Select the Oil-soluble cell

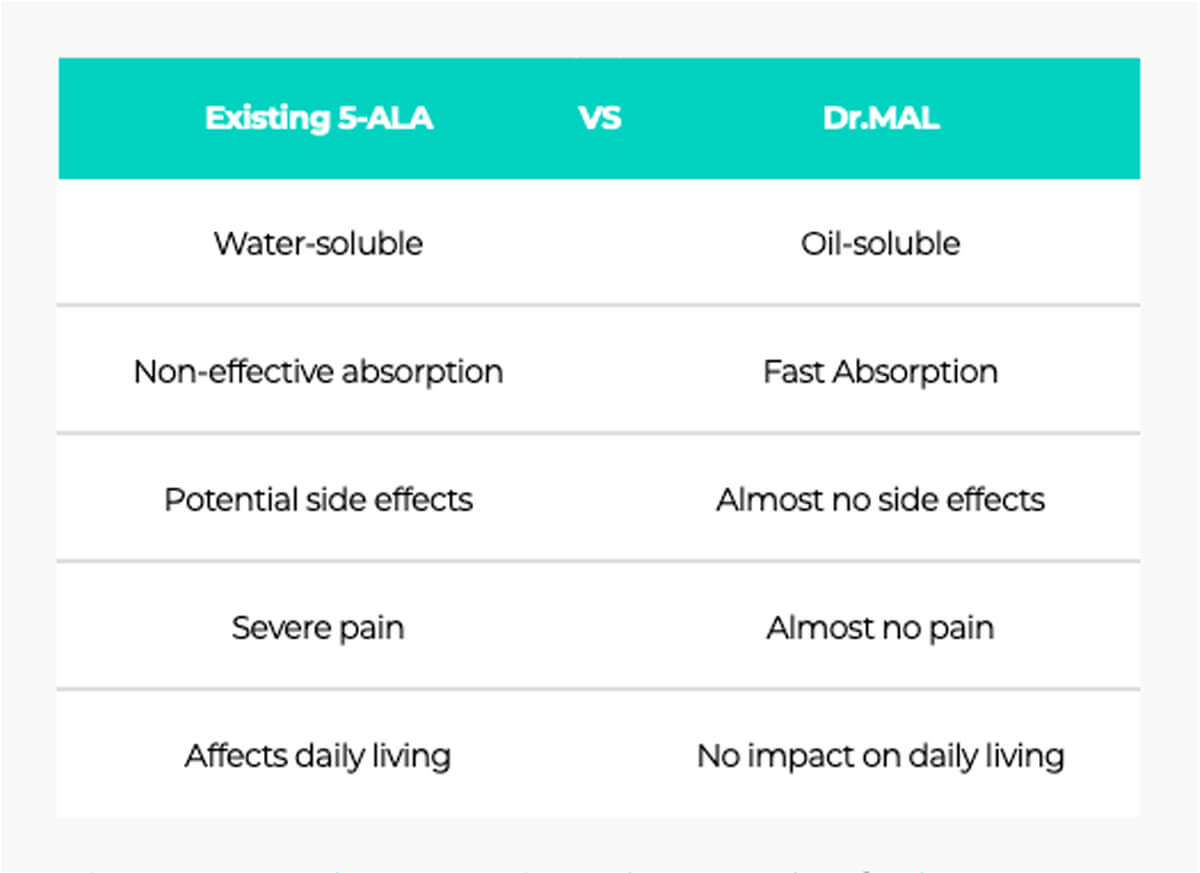pyautogui.click(x=880, y=243)
